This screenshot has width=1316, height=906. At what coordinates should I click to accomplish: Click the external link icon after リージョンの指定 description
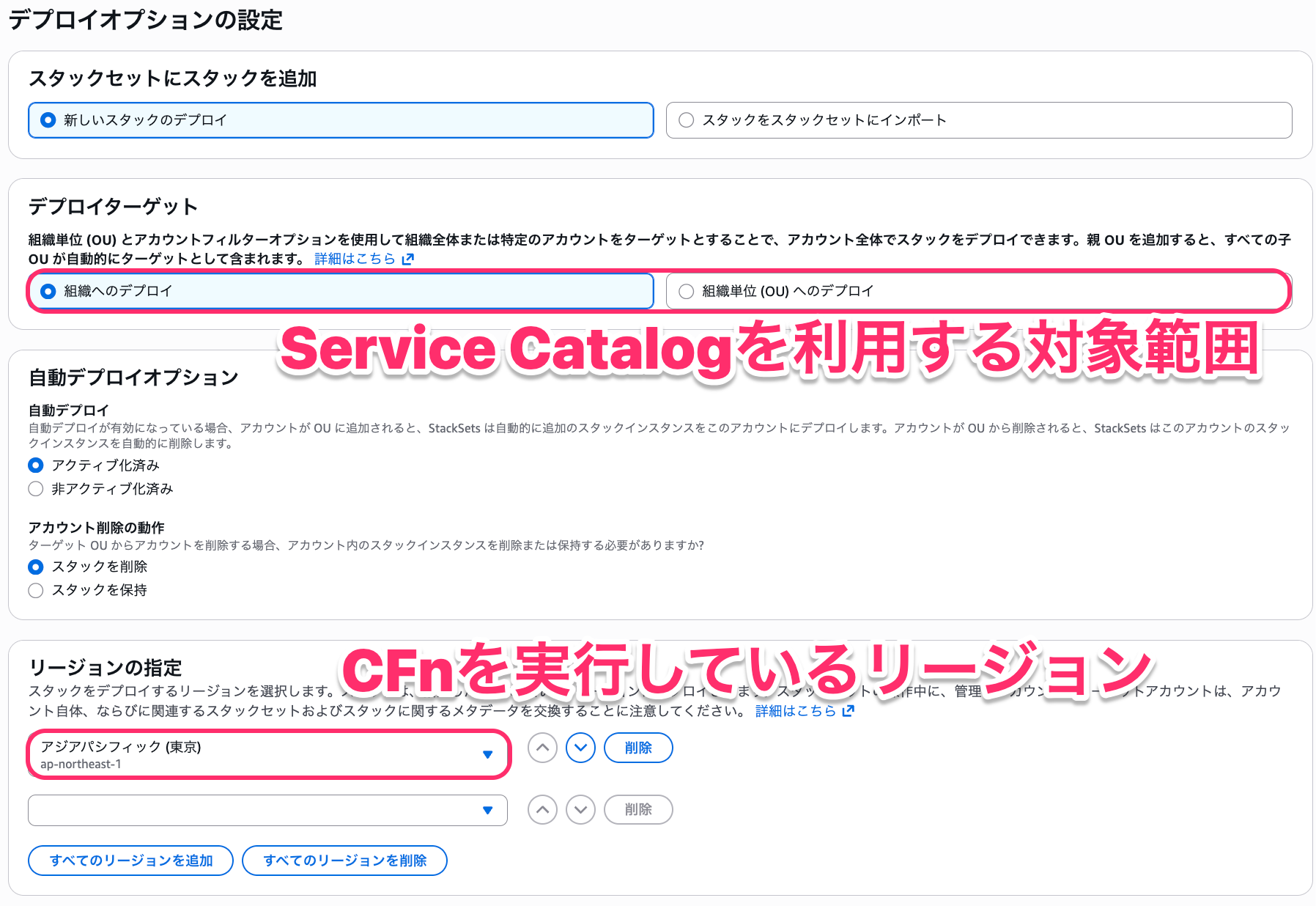(x=848, y=710)
